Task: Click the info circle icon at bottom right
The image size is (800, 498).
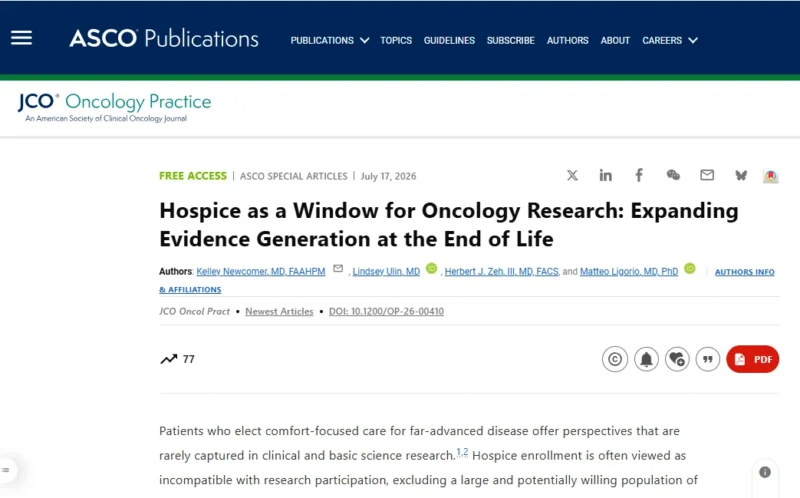Action: click(x=765, y=472)
